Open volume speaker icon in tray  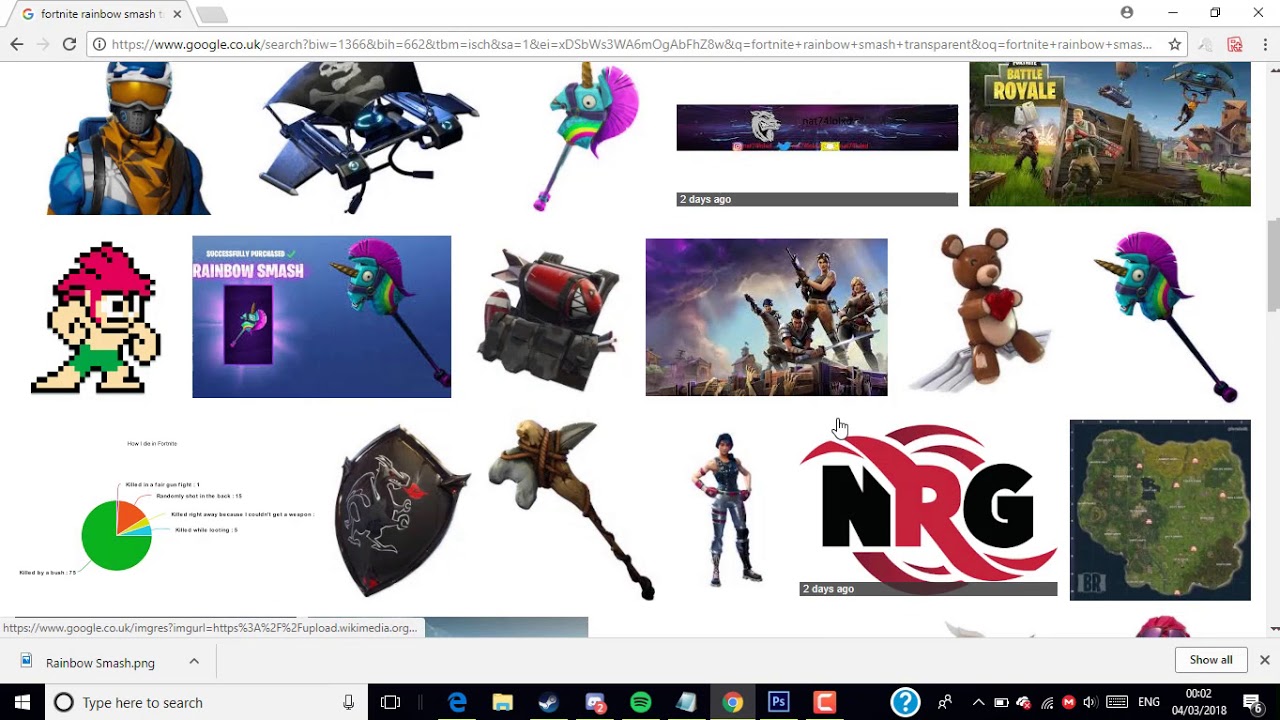click(x=1090, y=702)
